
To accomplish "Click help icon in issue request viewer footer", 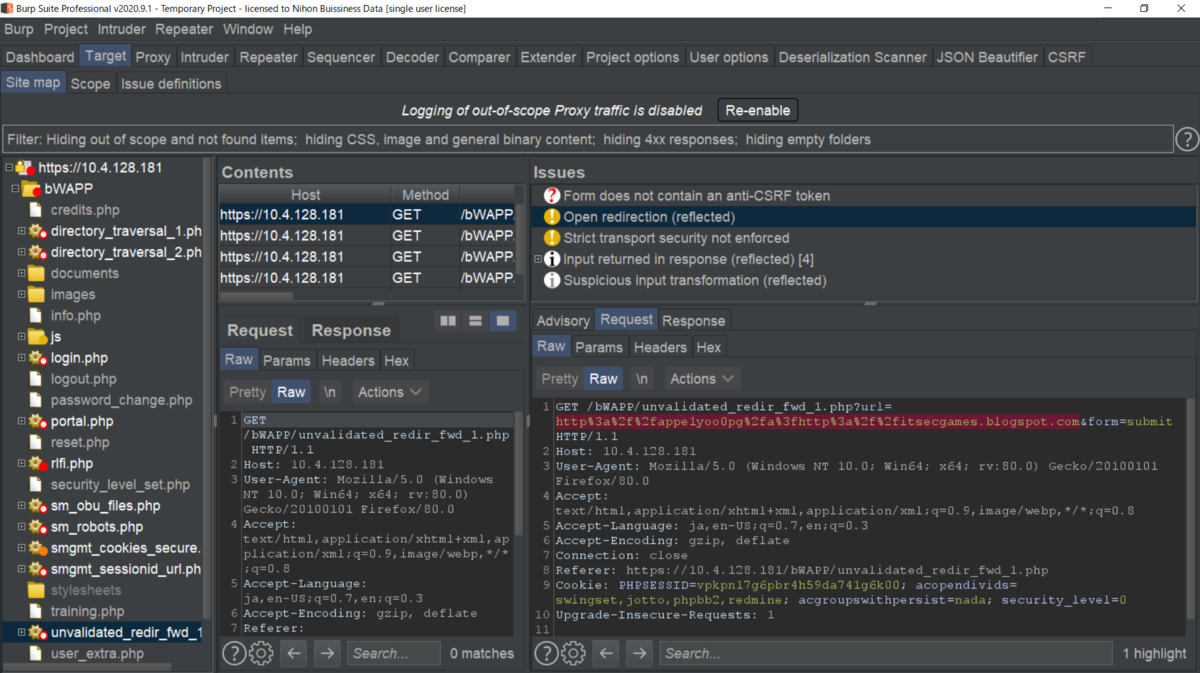I will (546, 653).
